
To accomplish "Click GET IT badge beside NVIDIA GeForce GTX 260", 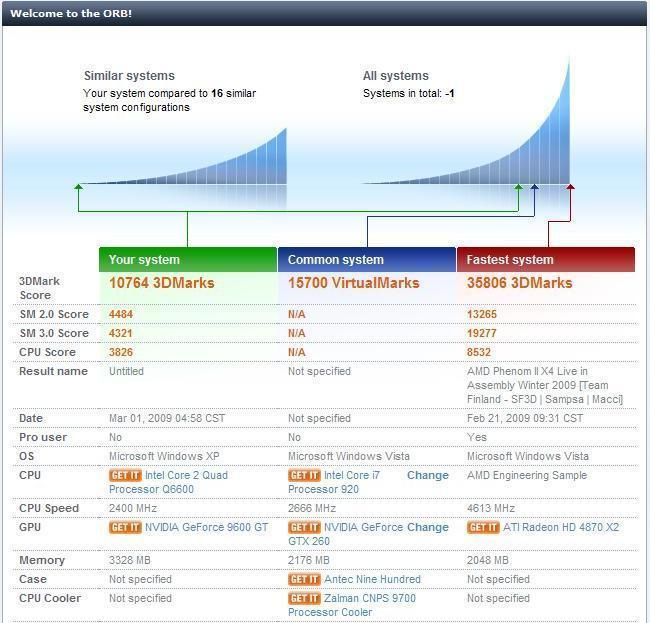I will 304,527.
